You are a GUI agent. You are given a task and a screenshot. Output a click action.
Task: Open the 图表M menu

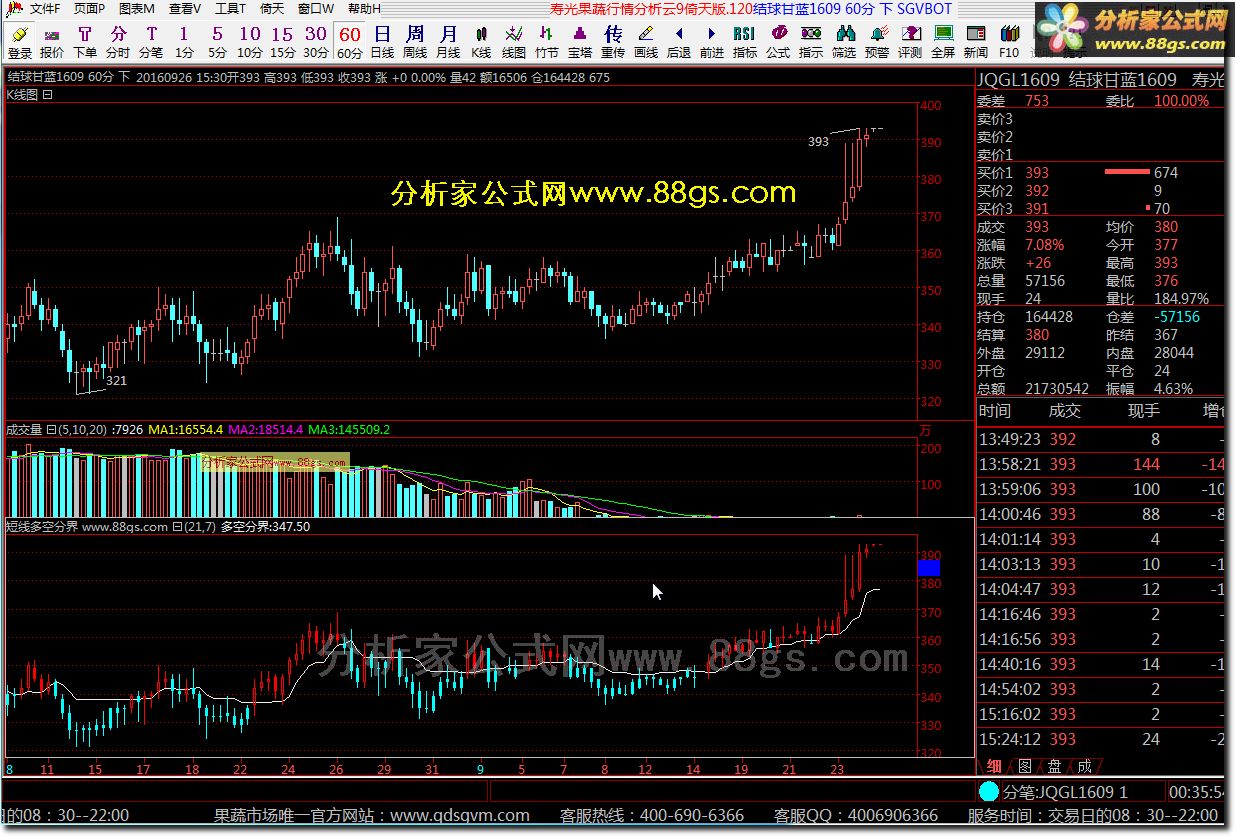click(137, 9)
